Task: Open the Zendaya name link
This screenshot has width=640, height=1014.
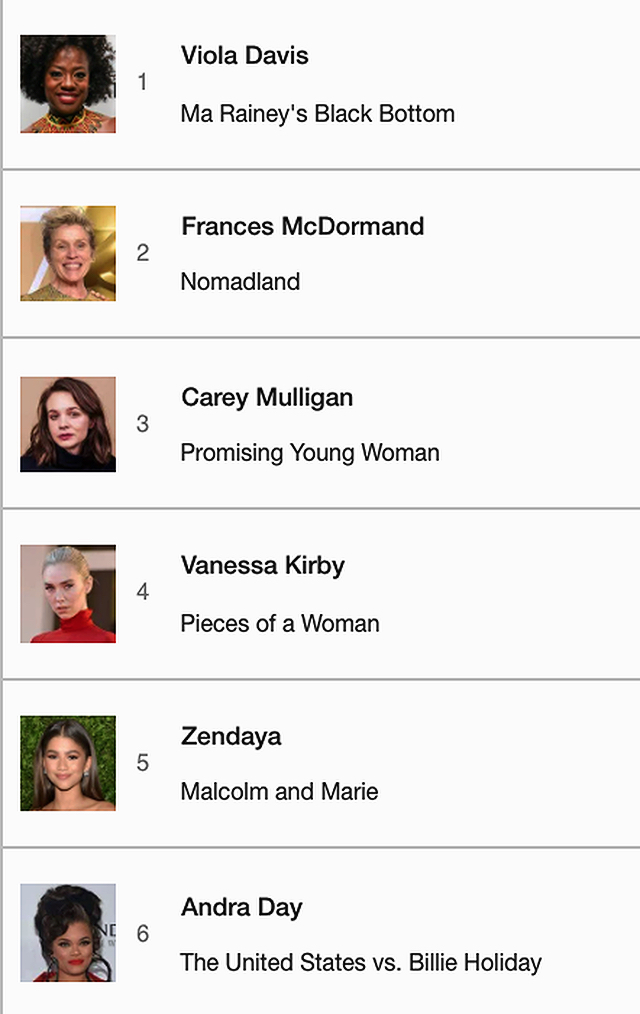Action: 231,737
